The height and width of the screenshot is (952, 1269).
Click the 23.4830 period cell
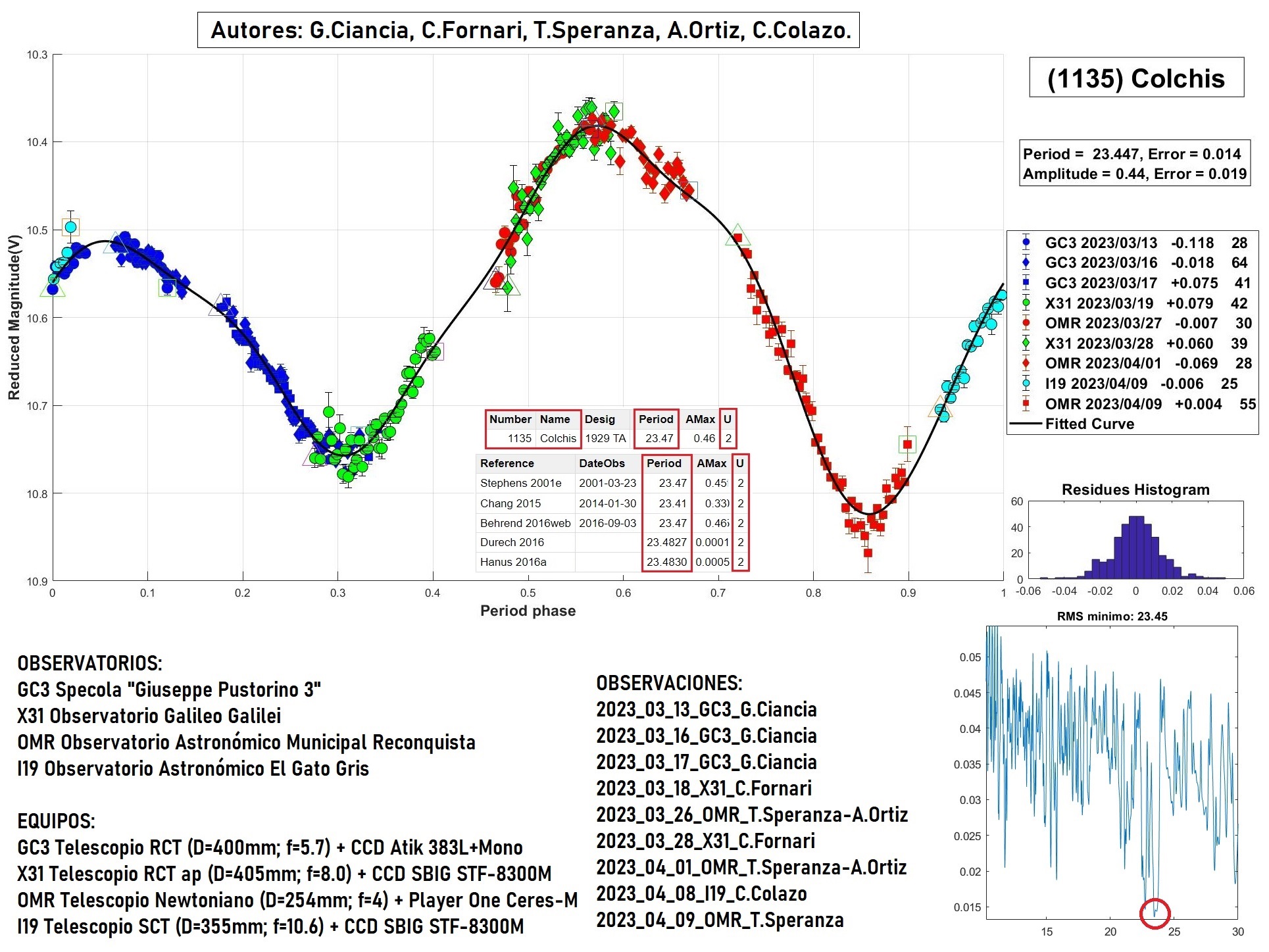point(666,562)
